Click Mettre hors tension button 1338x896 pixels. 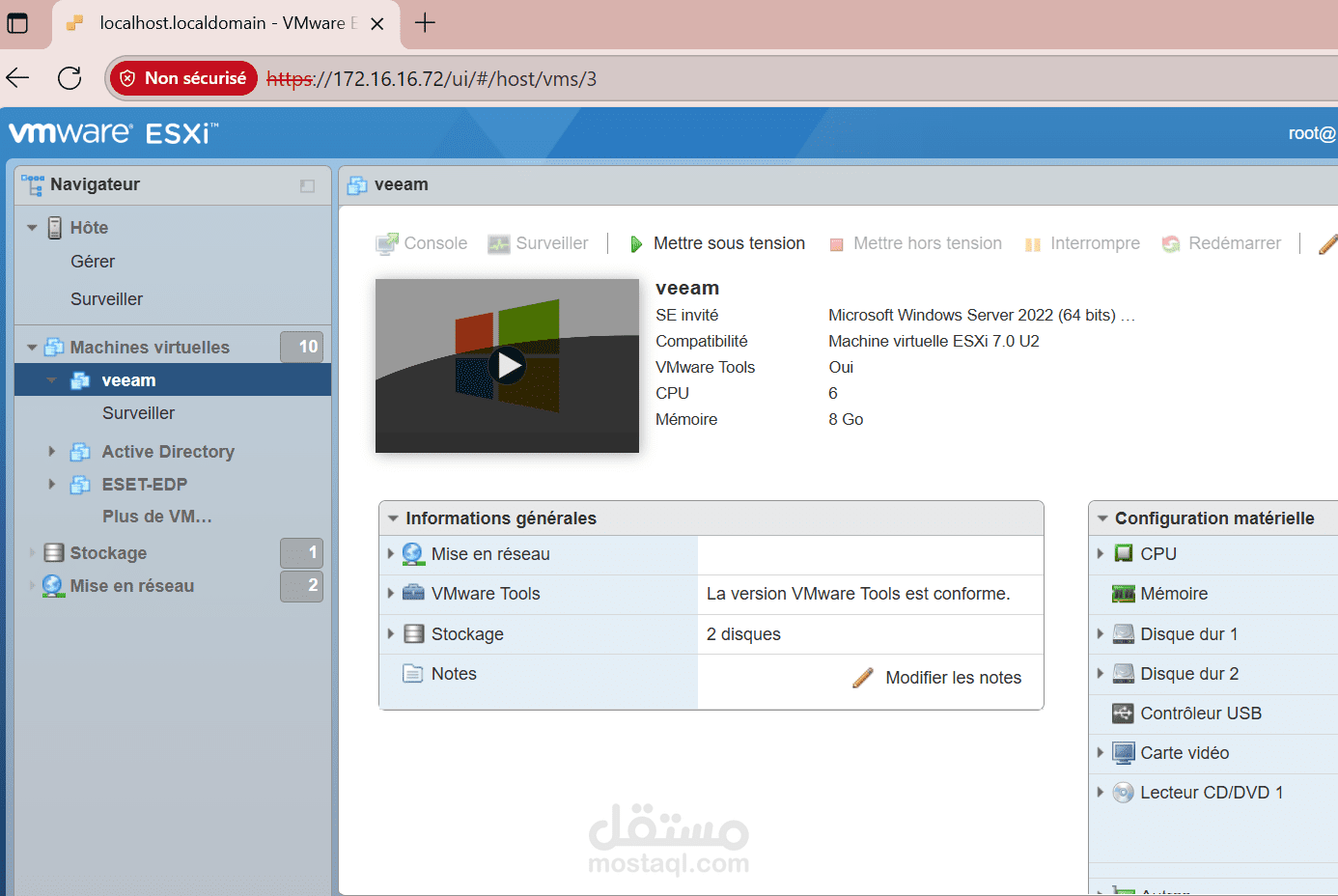(915, 243)
